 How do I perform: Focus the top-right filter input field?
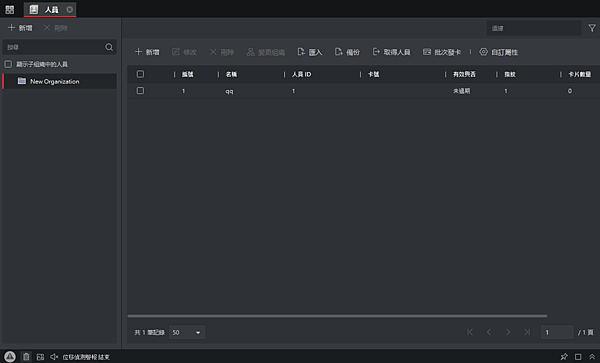click(534, 28)
